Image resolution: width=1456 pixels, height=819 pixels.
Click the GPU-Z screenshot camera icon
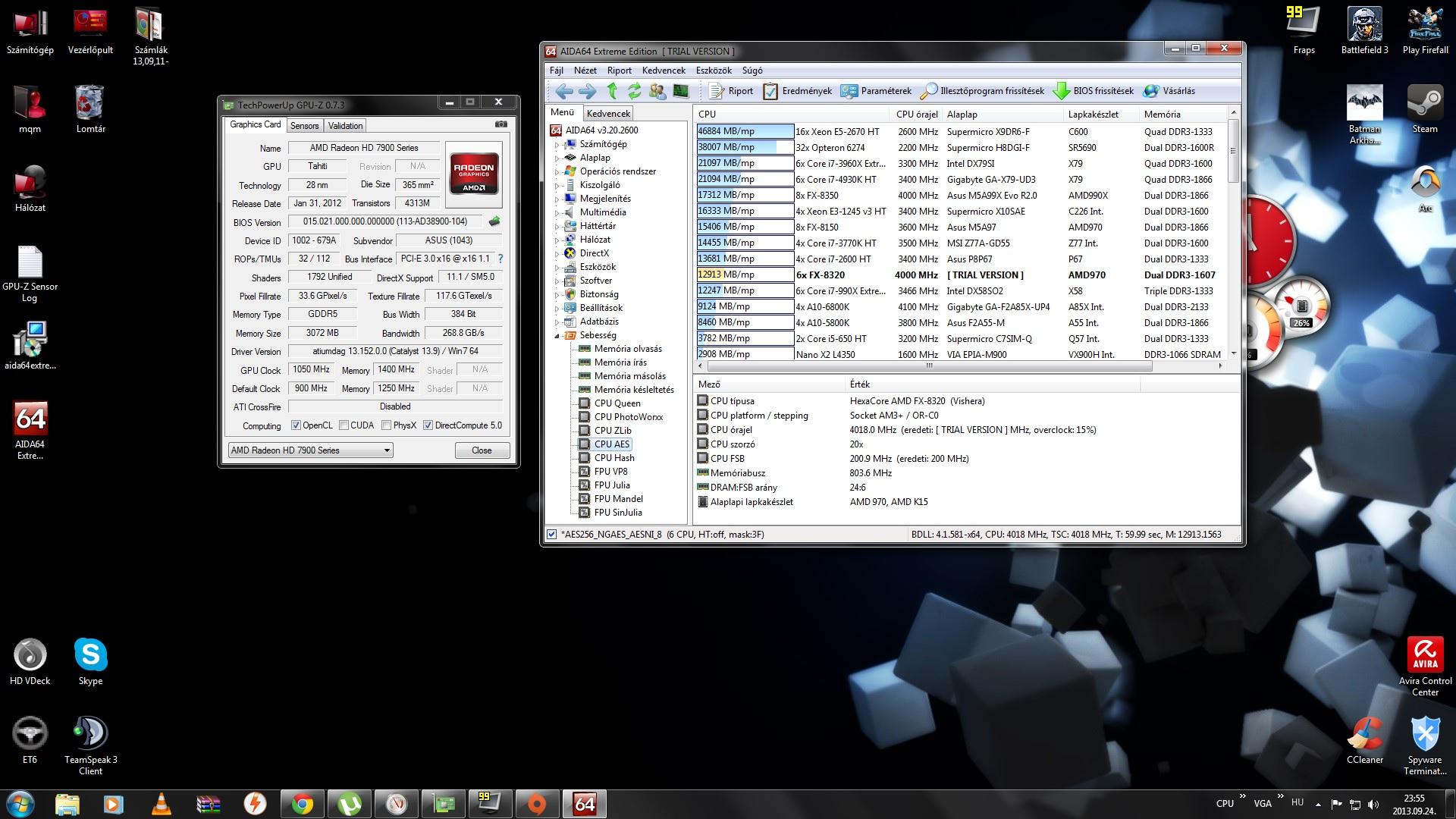[500, 124]
